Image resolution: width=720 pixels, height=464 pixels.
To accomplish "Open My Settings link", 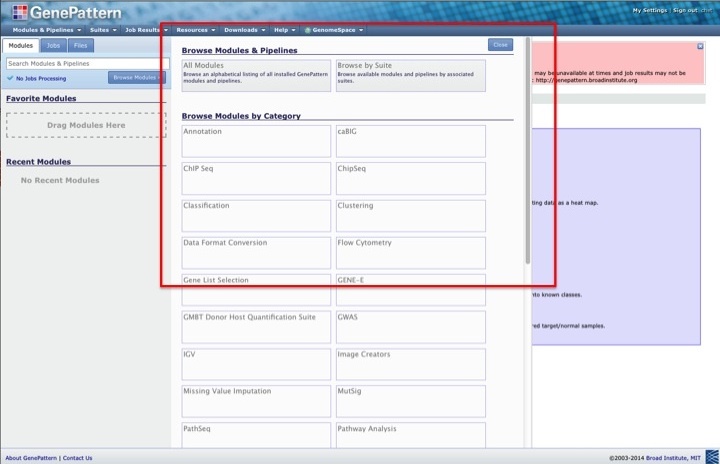I will coord(649,10).
